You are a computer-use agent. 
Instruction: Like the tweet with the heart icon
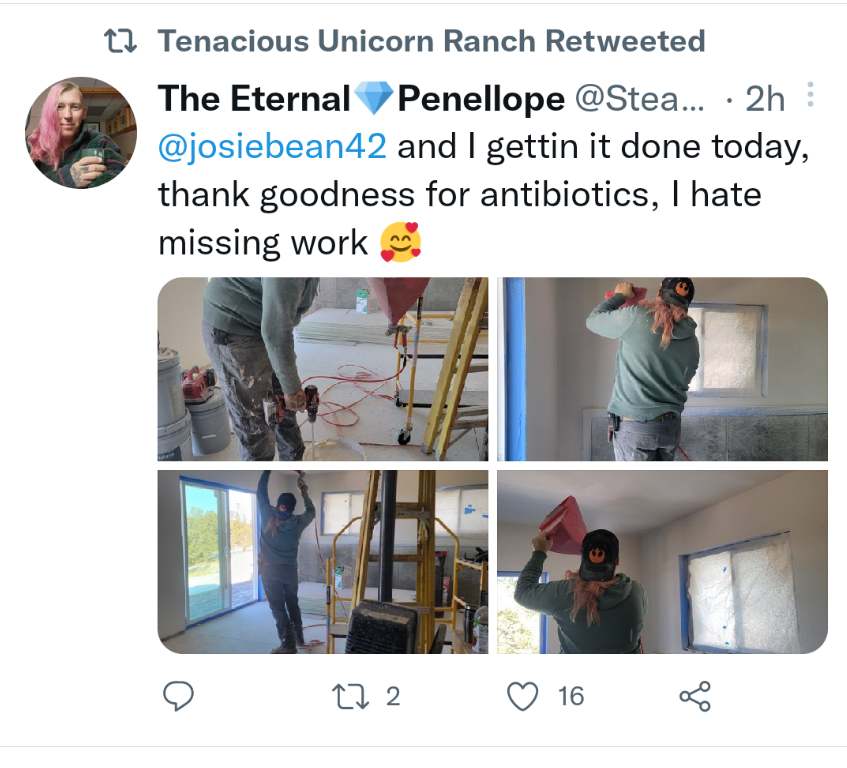523,696
